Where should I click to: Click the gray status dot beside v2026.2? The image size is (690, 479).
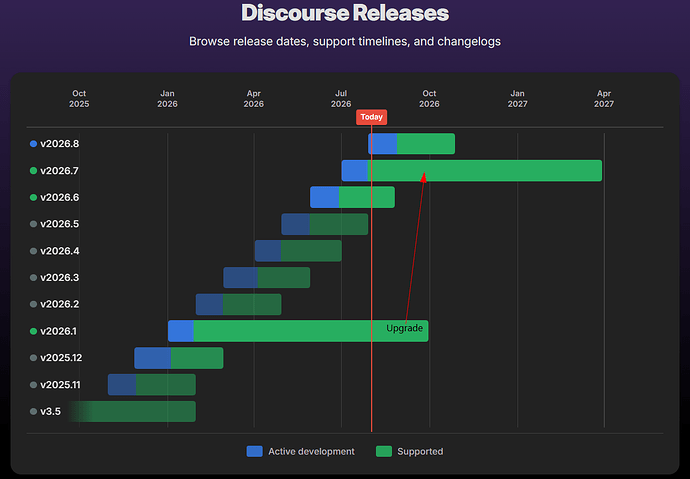pos(33,304)
